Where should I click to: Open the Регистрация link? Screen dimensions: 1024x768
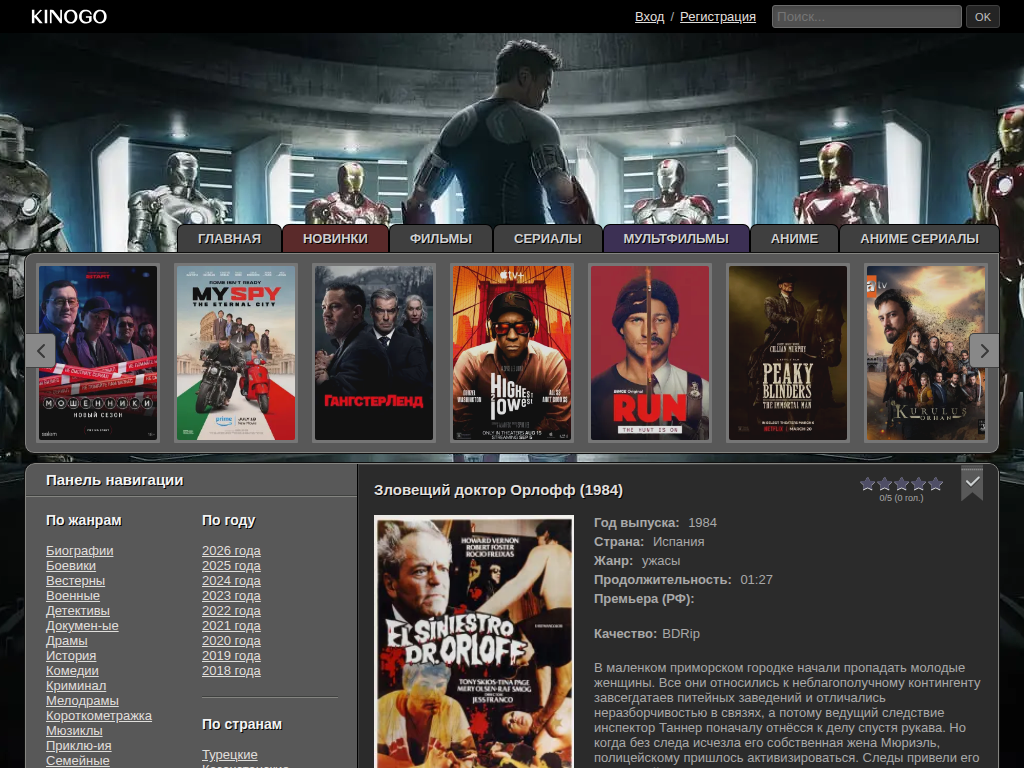(x=718, y=17)
